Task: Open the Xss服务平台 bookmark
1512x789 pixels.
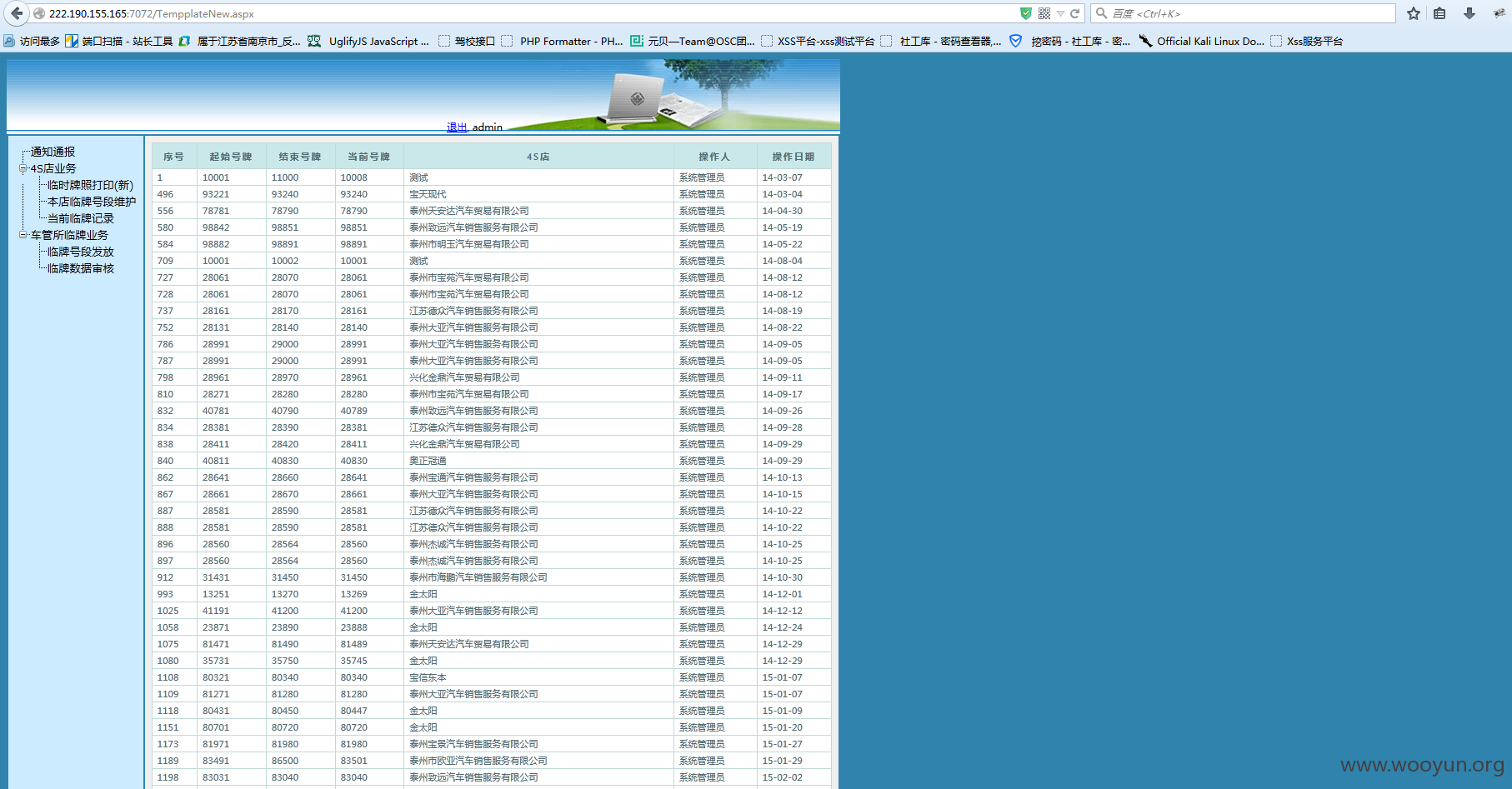Action: [x=1307, y=41]
